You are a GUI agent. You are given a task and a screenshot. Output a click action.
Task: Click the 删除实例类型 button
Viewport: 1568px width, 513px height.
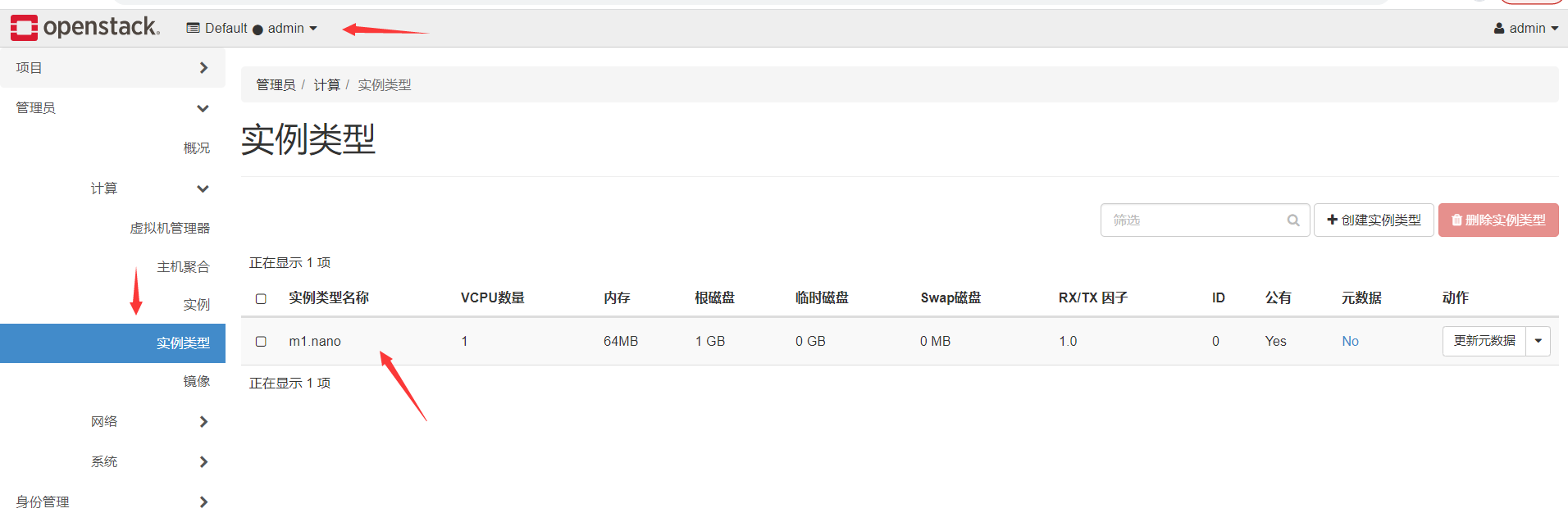pos(1498,220)
